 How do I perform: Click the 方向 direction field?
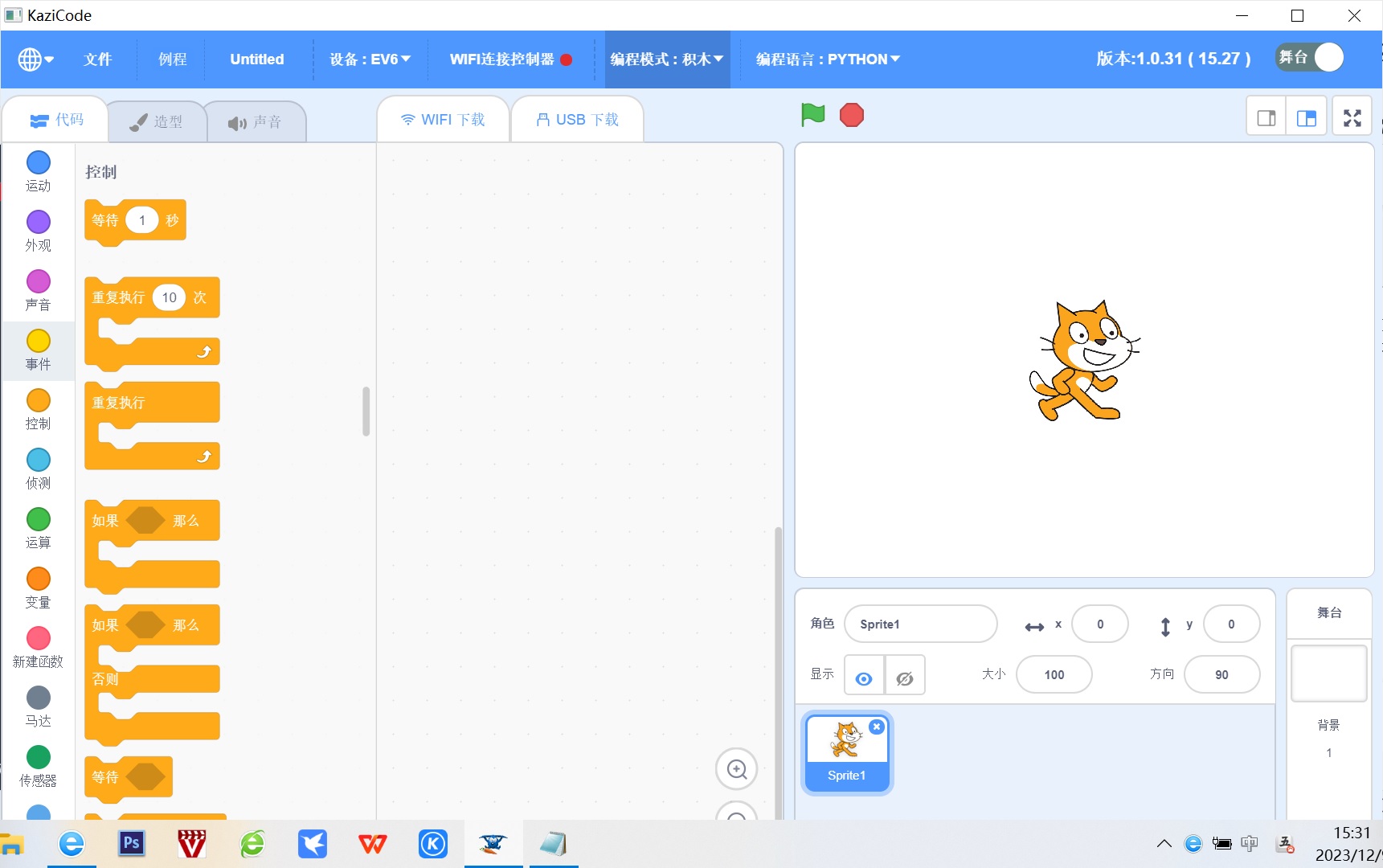pos(1221,674)
